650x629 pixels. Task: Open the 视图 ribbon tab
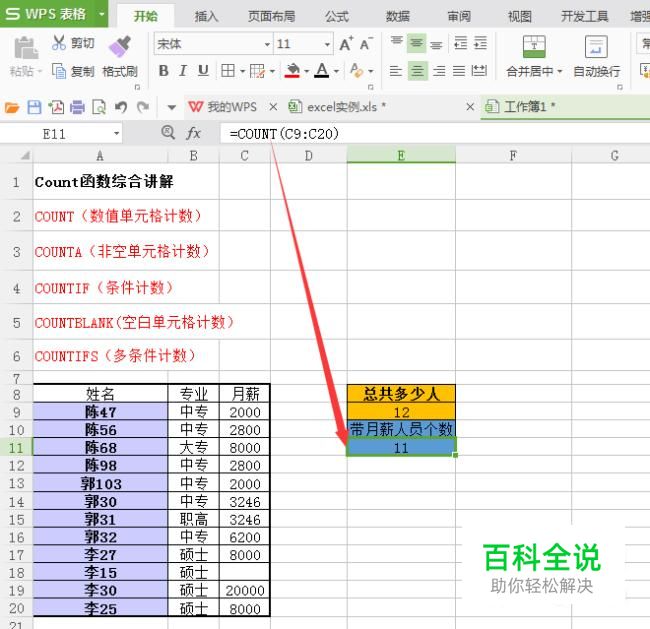click(520, 16)
